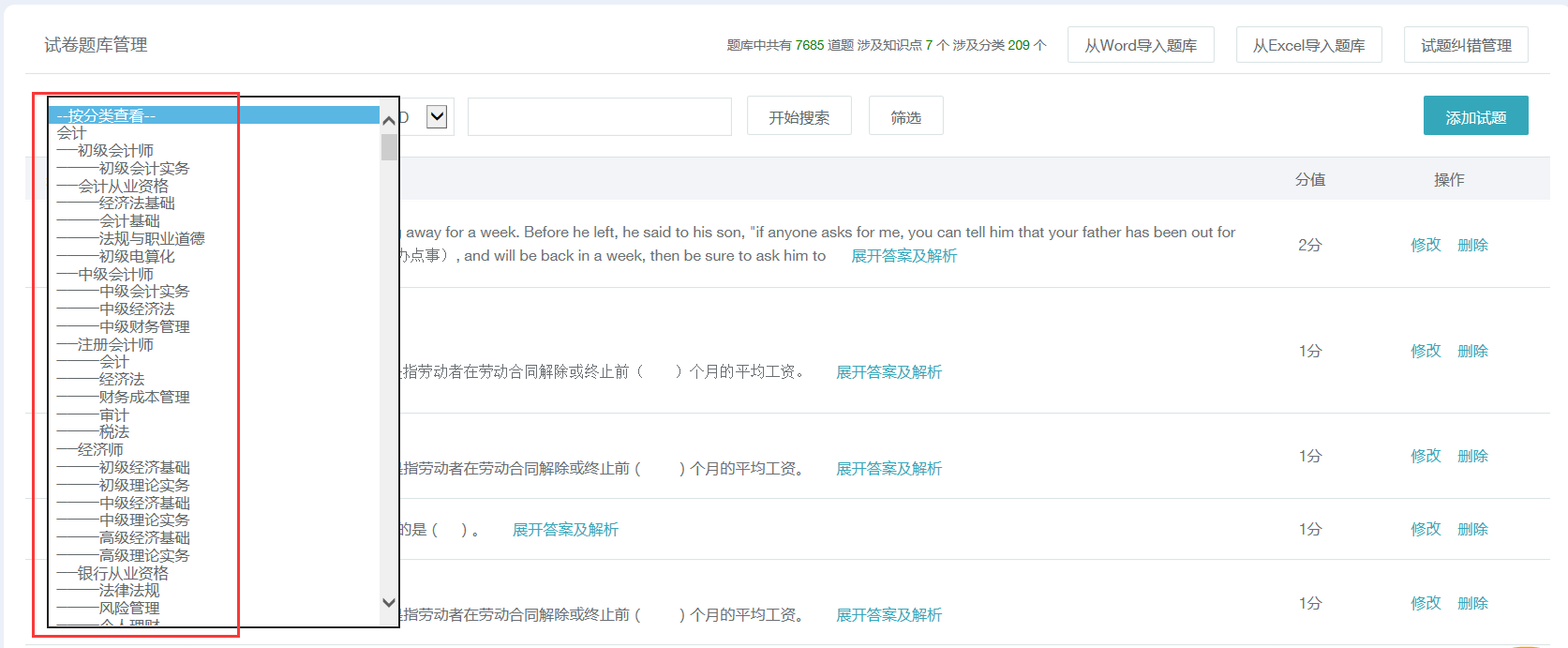Open 从Excel导入题库 import
This screenshot has width=1568, height=648.
point(1308,45)
